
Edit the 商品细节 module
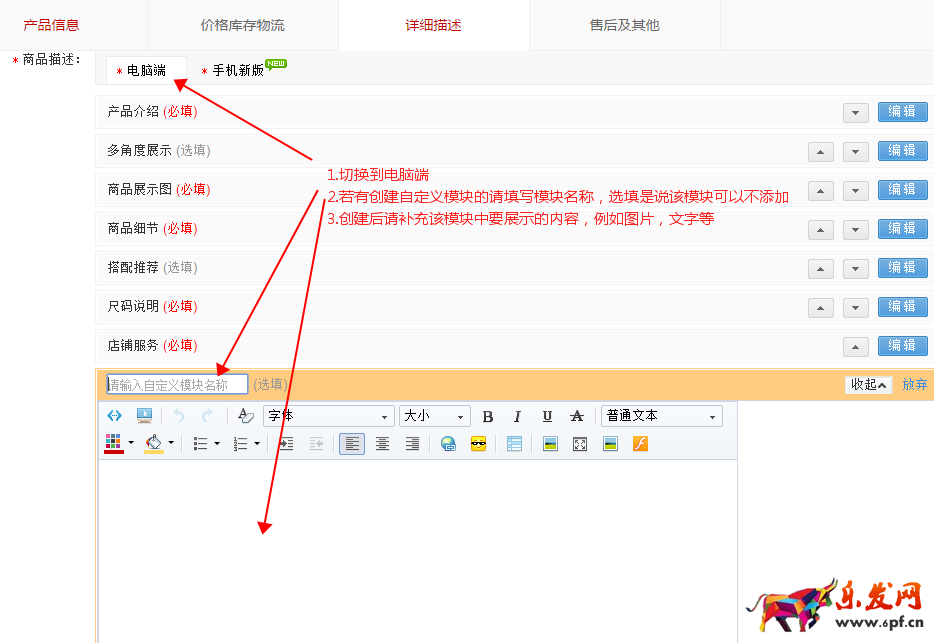pyautogui.click(x=902, y=229)
